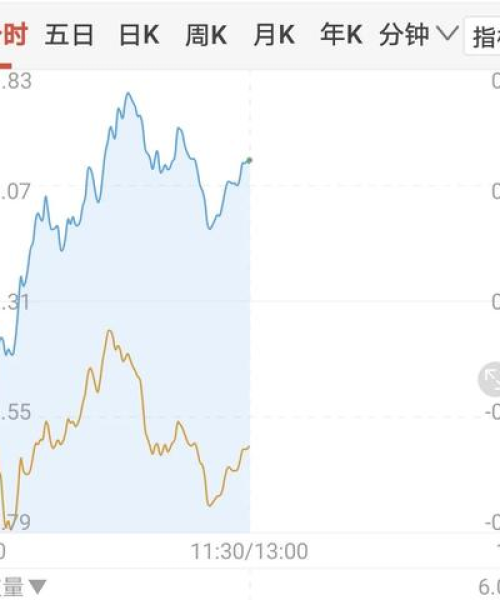Click the blue price line's highest peak
The image size is (500, 600).
click(129, 93)
